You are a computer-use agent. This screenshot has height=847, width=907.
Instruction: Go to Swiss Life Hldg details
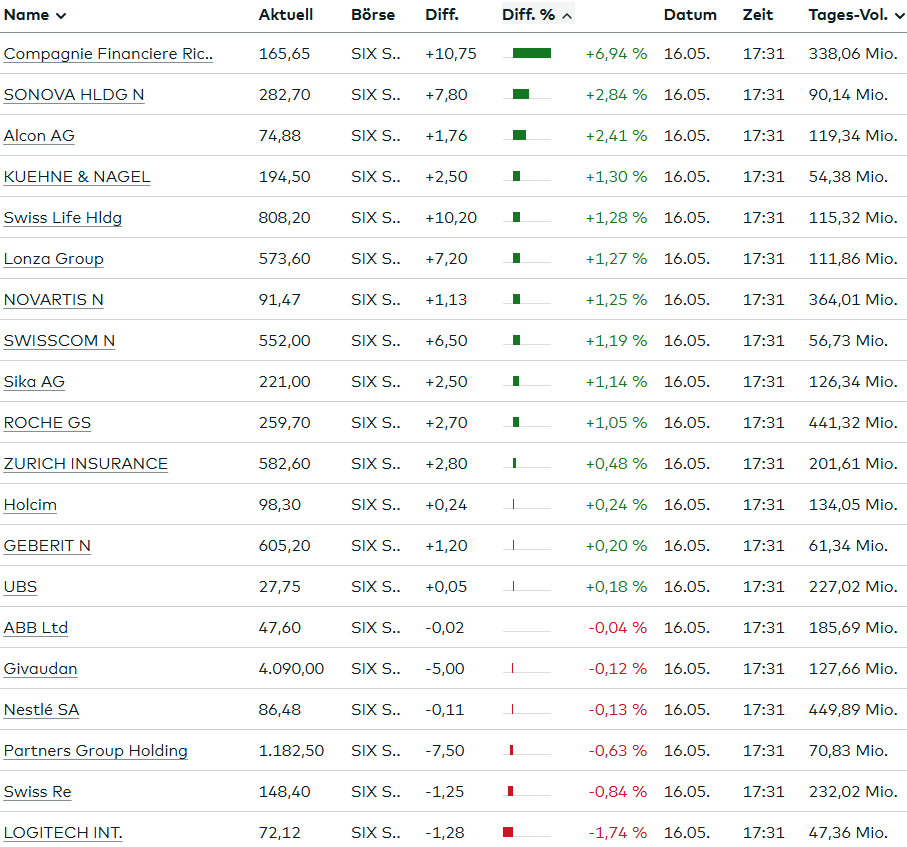[x=62, y=218]
